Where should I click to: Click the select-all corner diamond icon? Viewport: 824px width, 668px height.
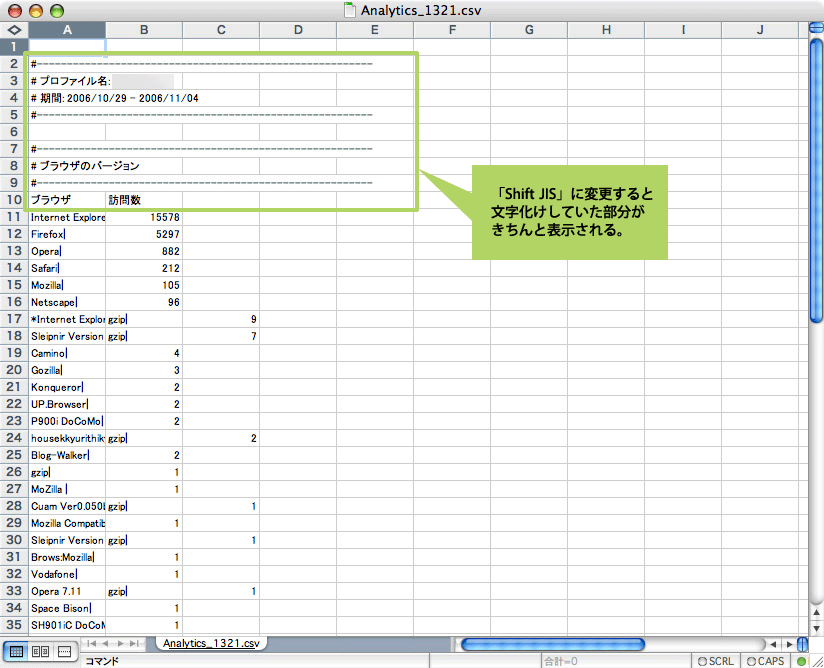(x=14, y=30)
